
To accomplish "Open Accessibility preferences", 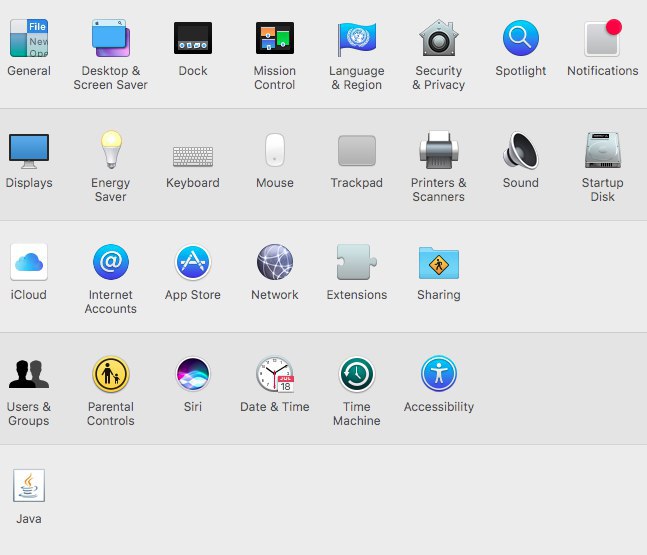I will click(x=439, y=374).
